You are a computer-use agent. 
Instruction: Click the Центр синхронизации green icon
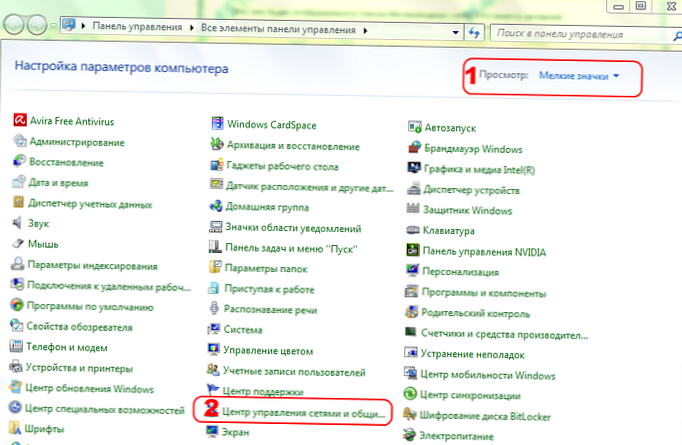(x=410, y=394)
